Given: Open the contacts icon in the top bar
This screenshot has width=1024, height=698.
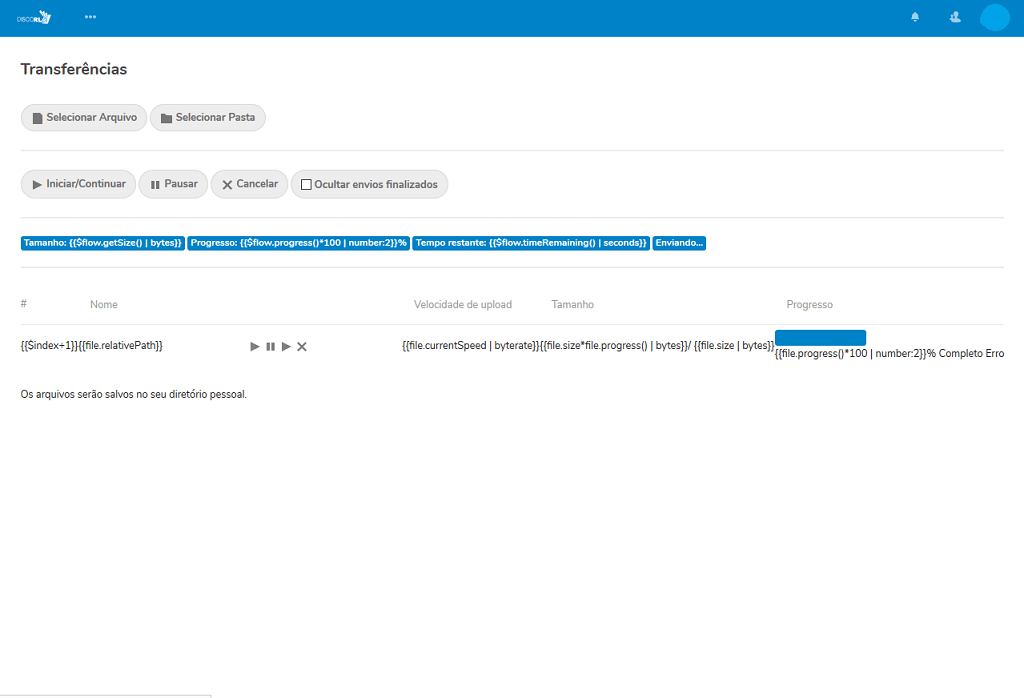Looking at the screenshot, I should click(954, 17).
